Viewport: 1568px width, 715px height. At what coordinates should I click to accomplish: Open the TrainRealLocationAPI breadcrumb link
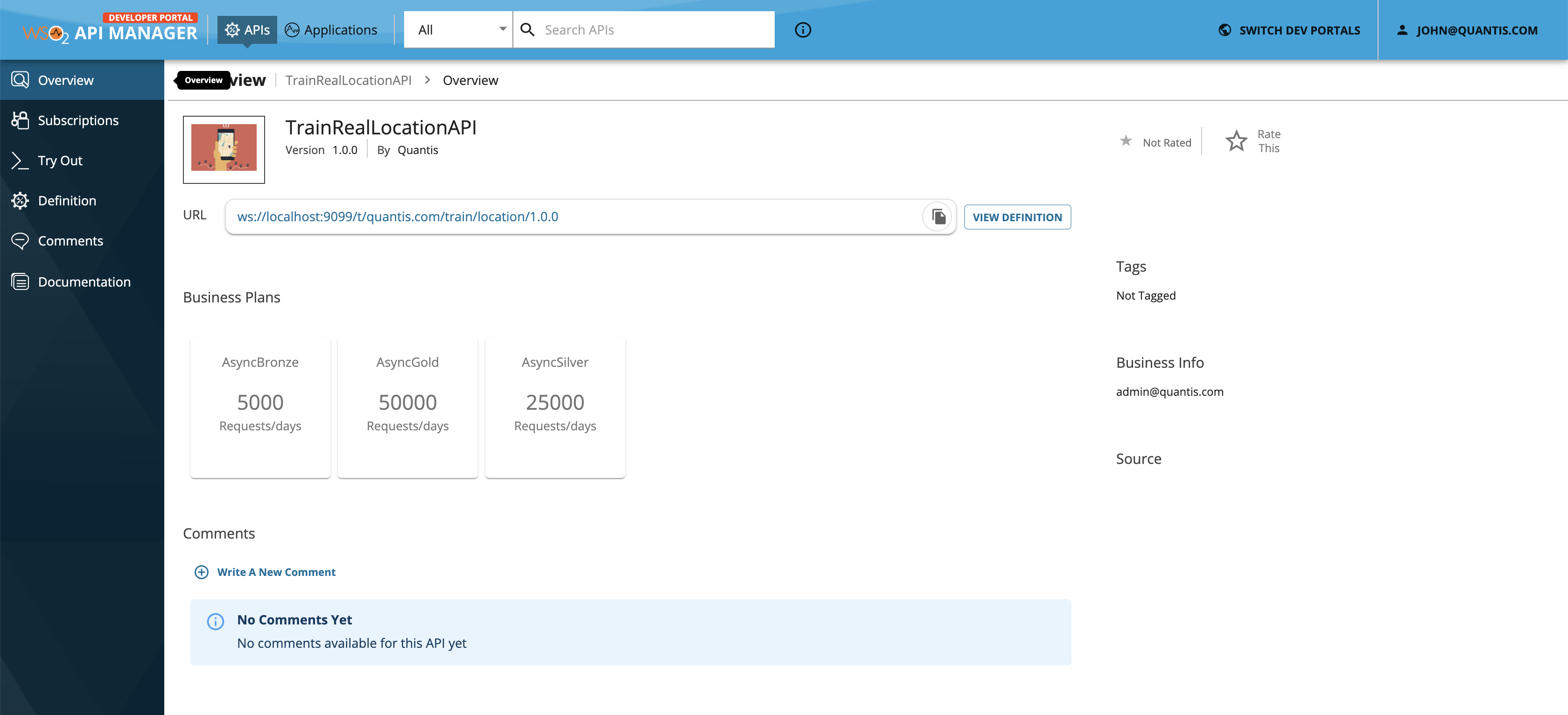pos(349,80)
